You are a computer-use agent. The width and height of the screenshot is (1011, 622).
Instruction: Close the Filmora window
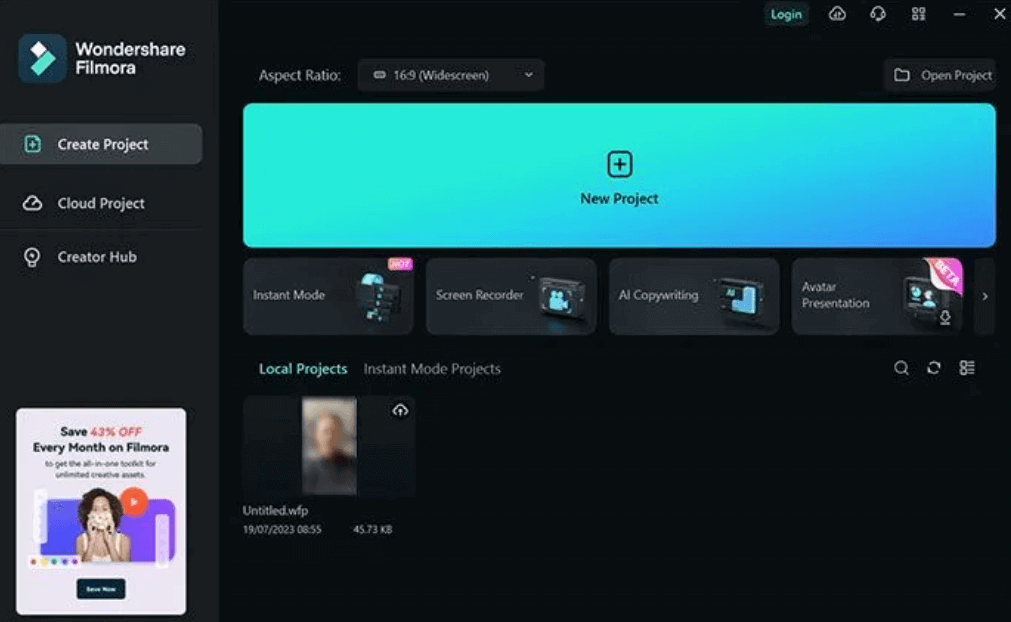(x=999, y=14)
